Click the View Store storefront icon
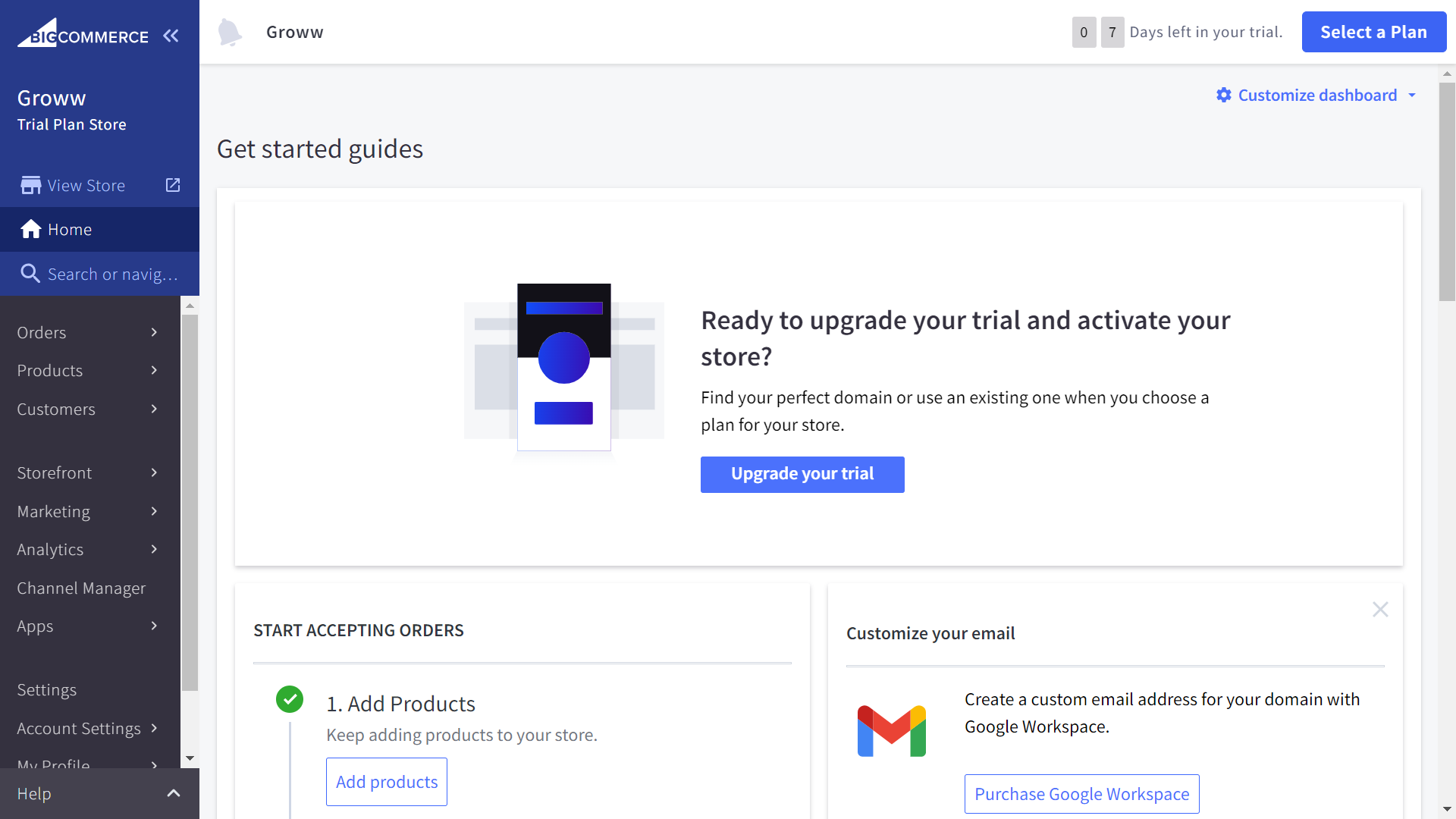The height and width of the screenshot is (819, 1456). click(x=30, y=186)
